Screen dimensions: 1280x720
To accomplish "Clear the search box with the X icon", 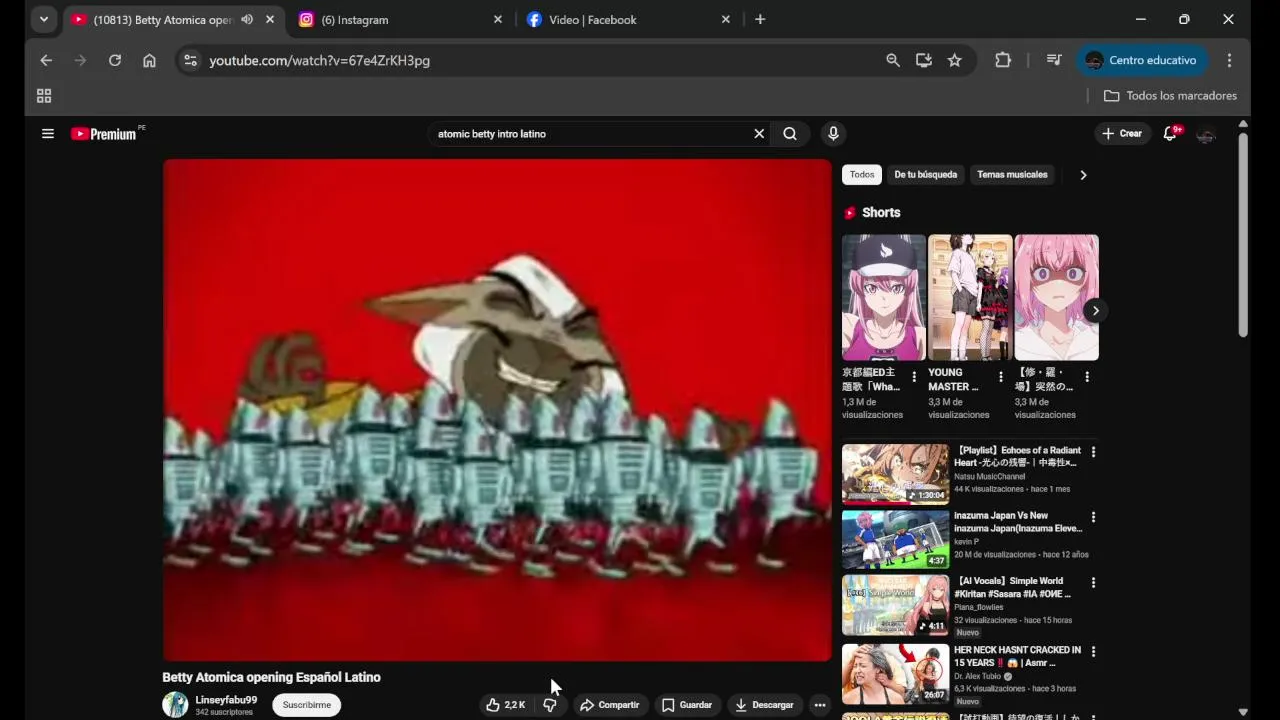I will click(x=759, y=134).
